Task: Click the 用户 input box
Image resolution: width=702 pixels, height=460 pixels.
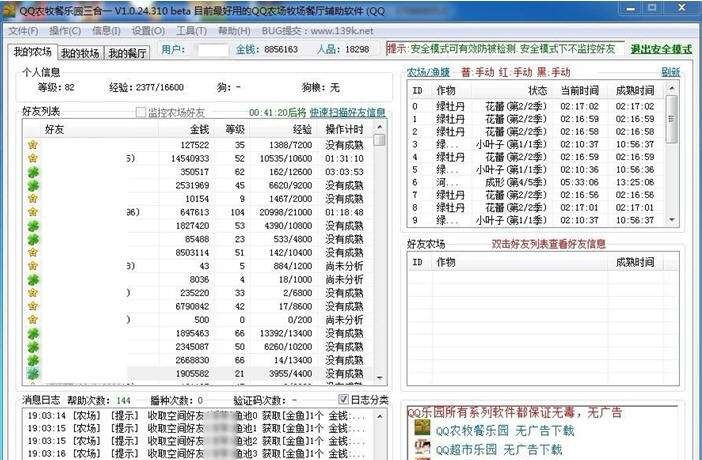Action: 213,50
